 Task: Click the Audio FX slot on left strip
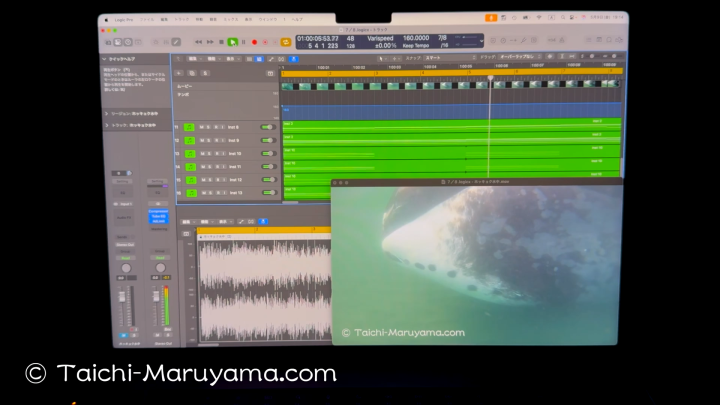coord(124,218)
